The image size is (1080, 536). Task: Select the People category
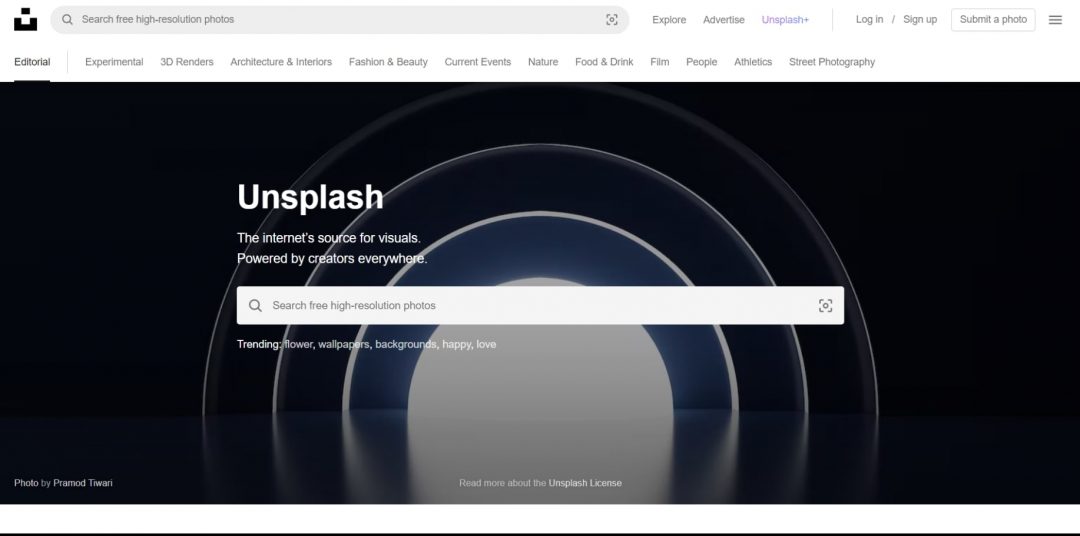point(701,62)
